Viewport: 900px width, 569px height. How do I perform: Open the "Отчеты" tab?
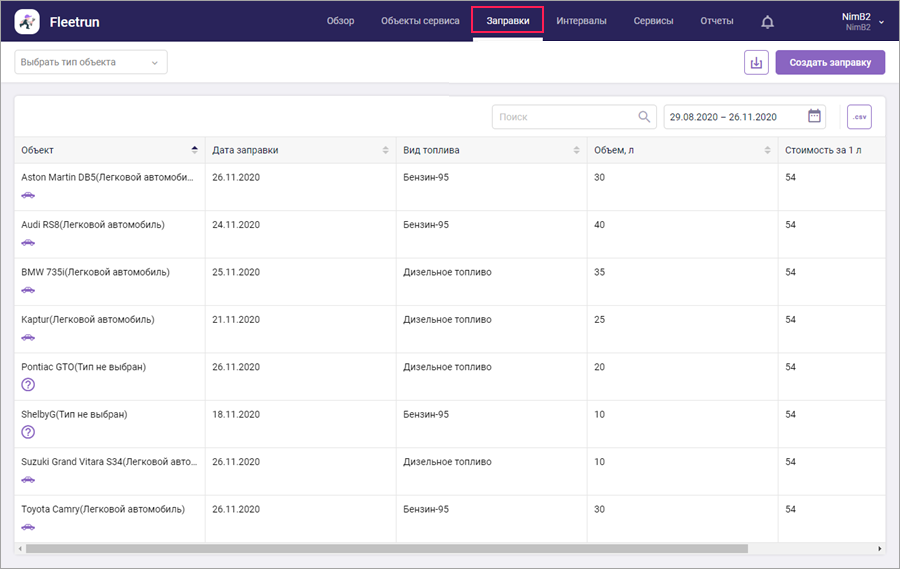pyautogui.click(x=716, y=21)
